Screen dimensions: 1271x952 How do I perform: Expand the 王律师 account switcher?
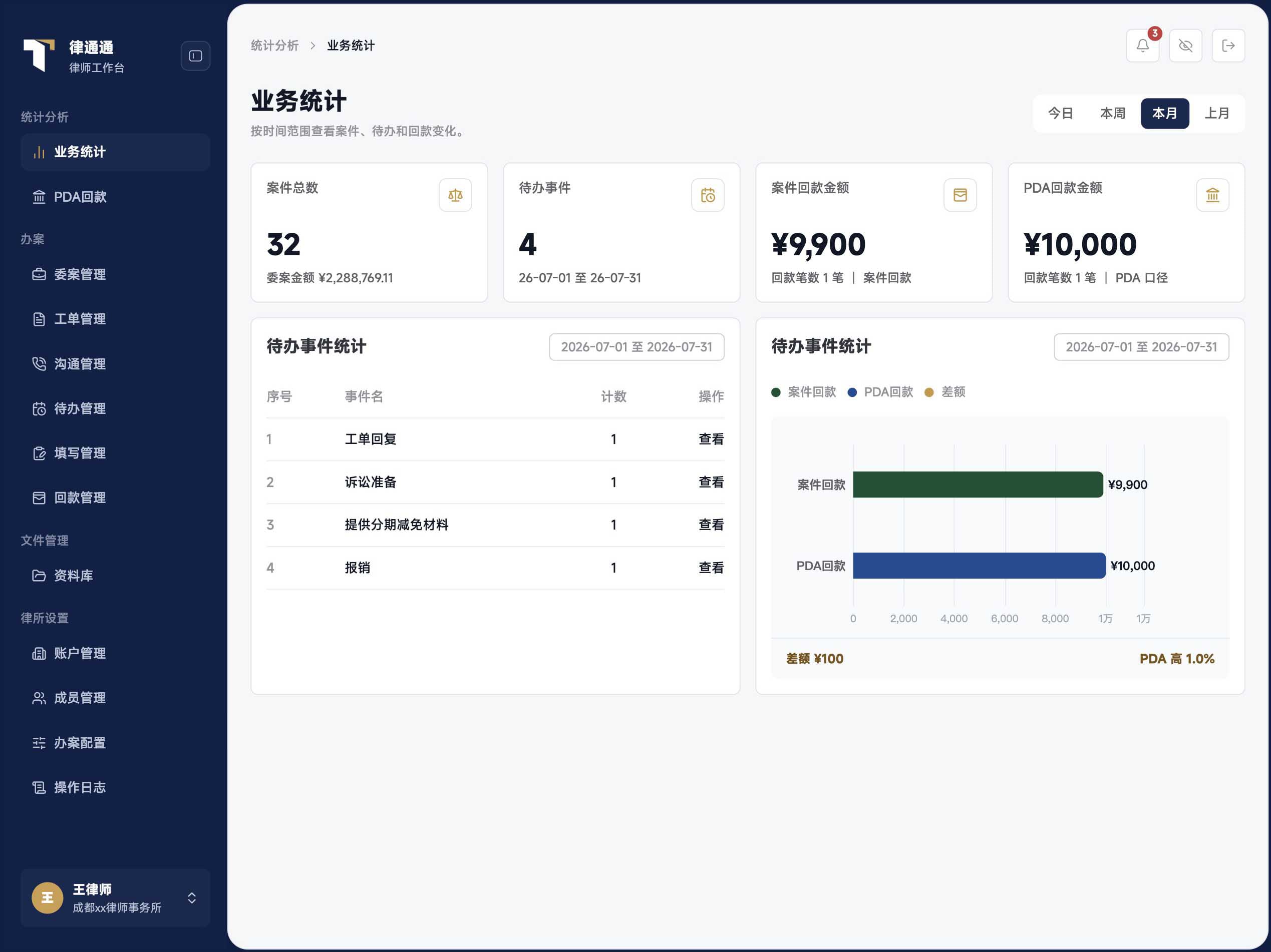tap(192, 898)
